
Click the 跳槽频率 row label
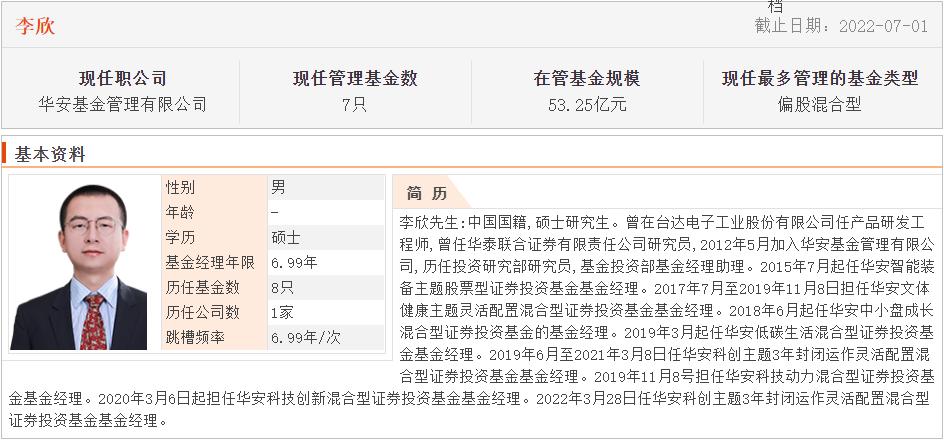[195, 338]
